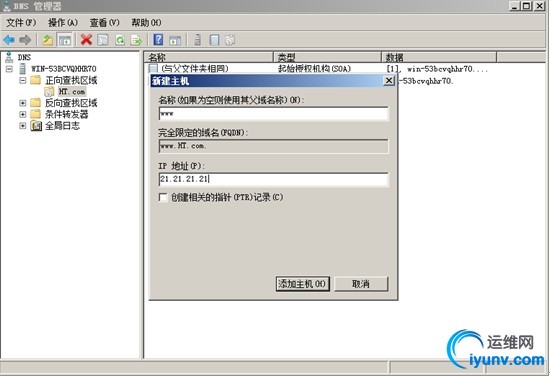Click the server icon beside WIN-53BCVQHHR70
Image resolution: width=550 pixels, height=376 pixels.
click(x=23, y=68)
